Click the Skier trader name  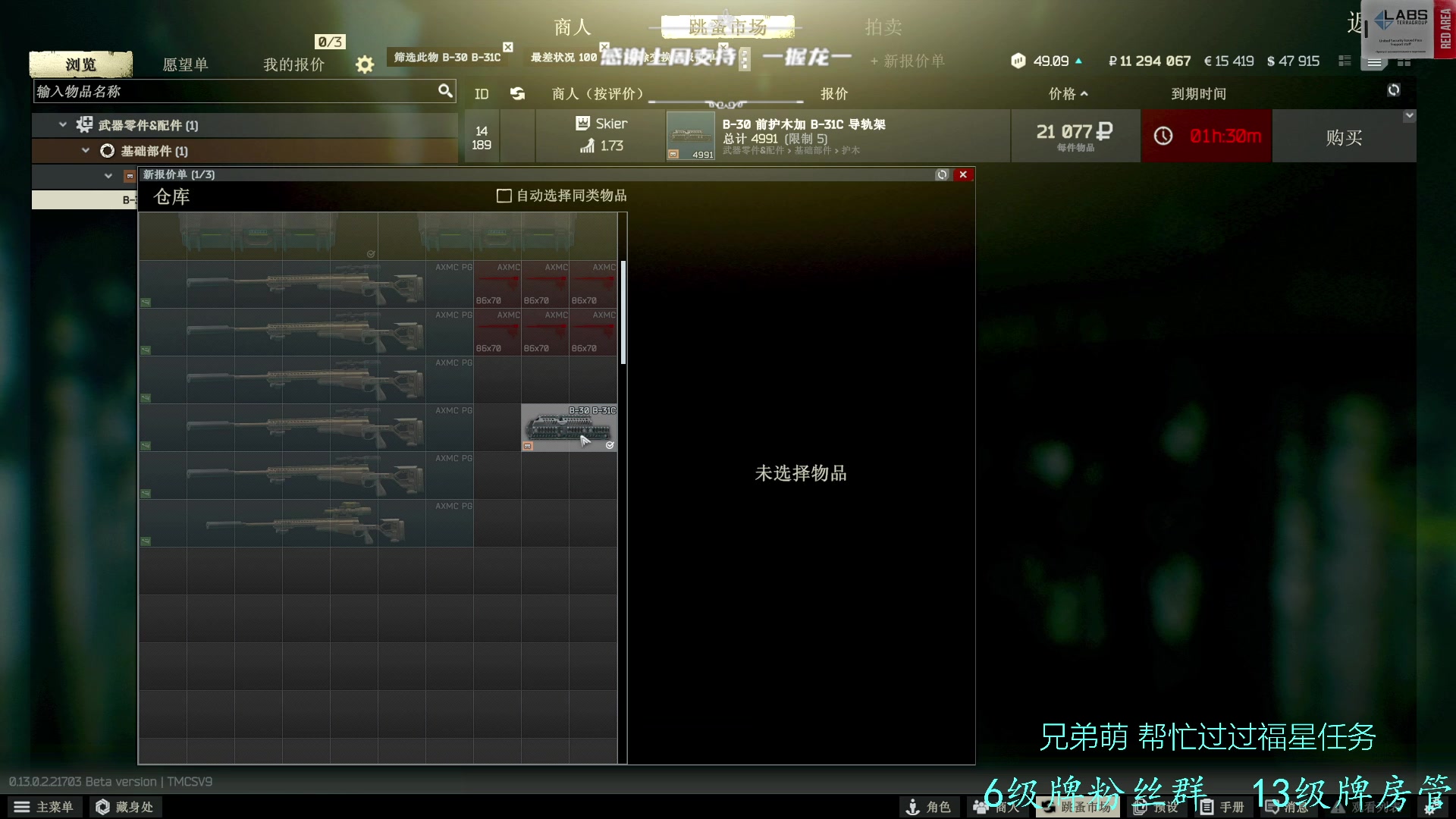coord(611,123)
